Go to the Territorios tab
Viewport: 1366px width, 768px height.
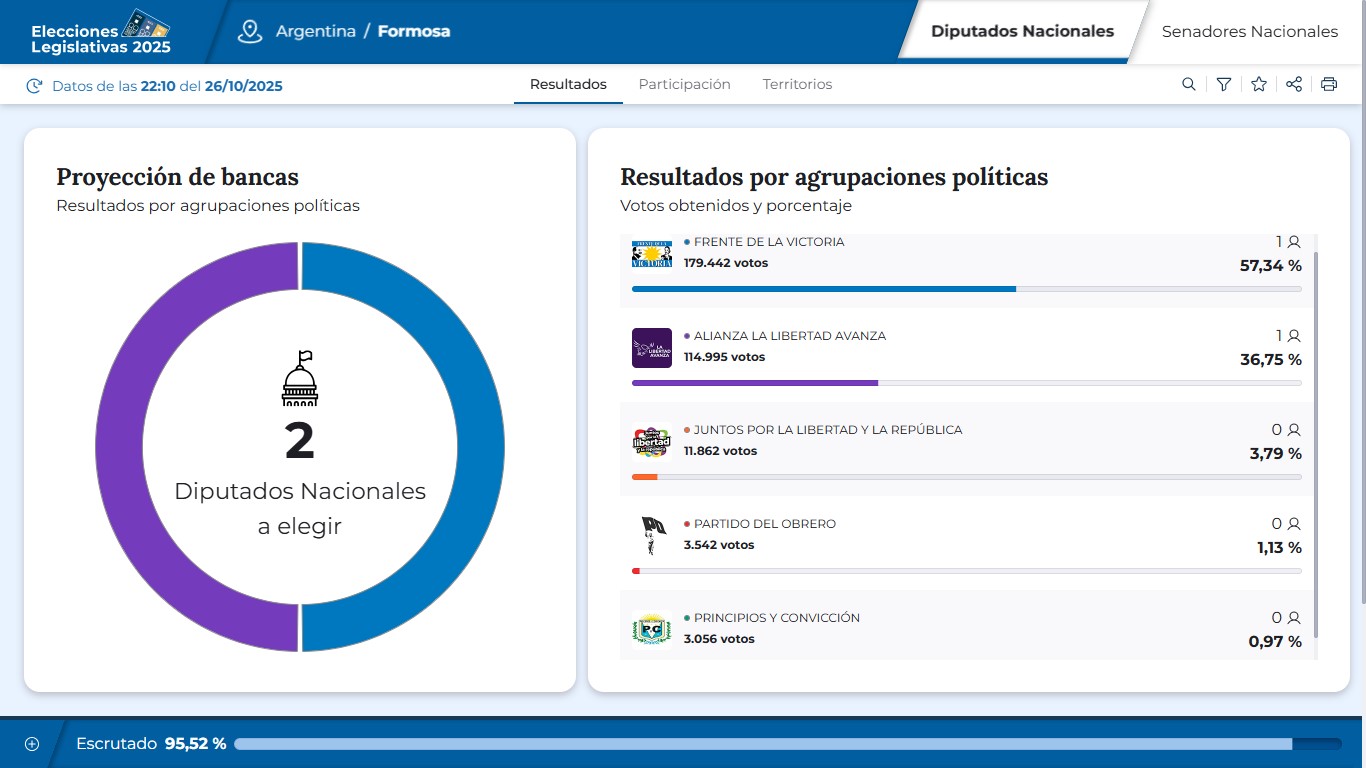coord(797,85)
